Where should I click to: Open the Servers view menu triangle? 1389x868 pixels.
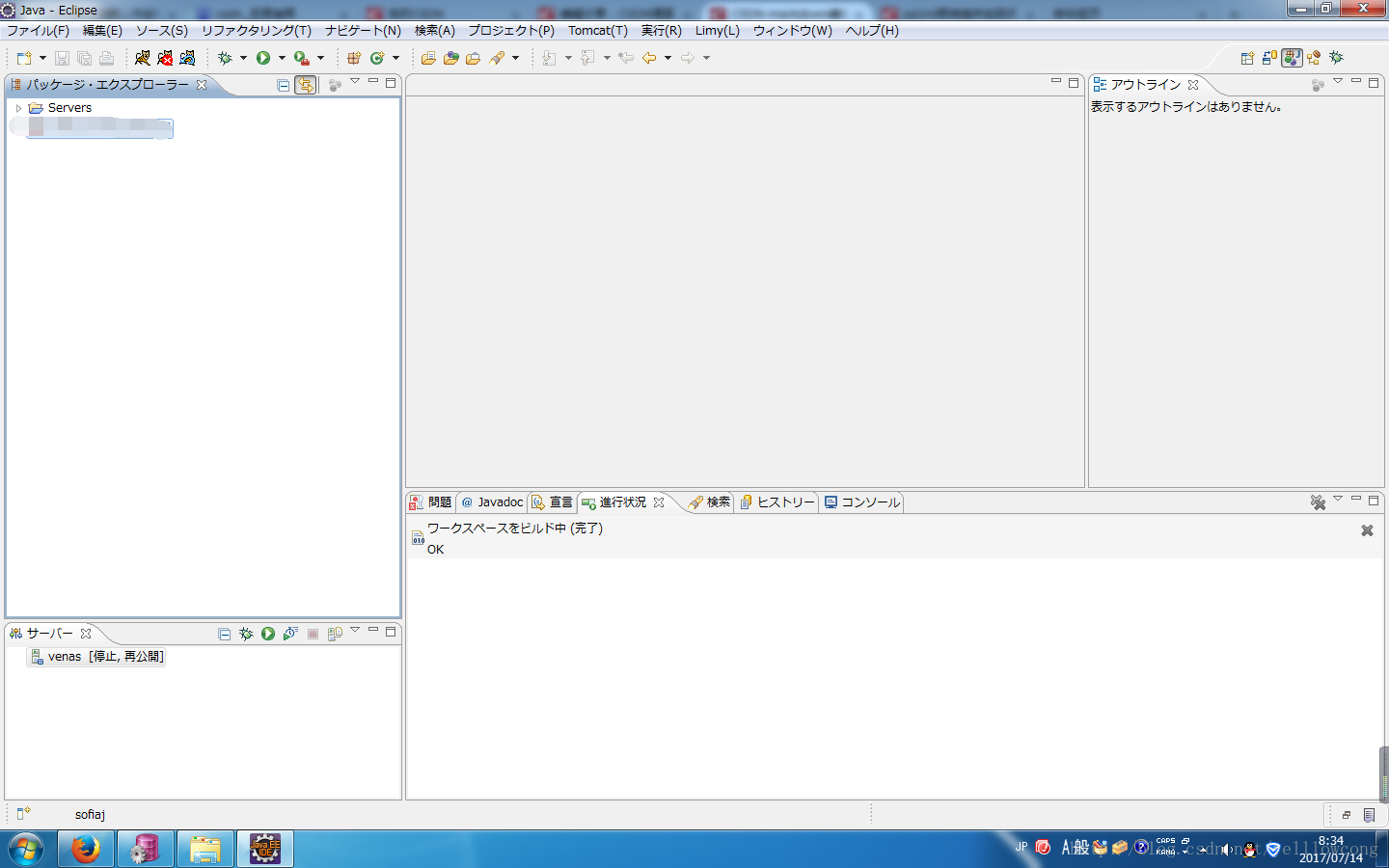click(x=355, y=631)
